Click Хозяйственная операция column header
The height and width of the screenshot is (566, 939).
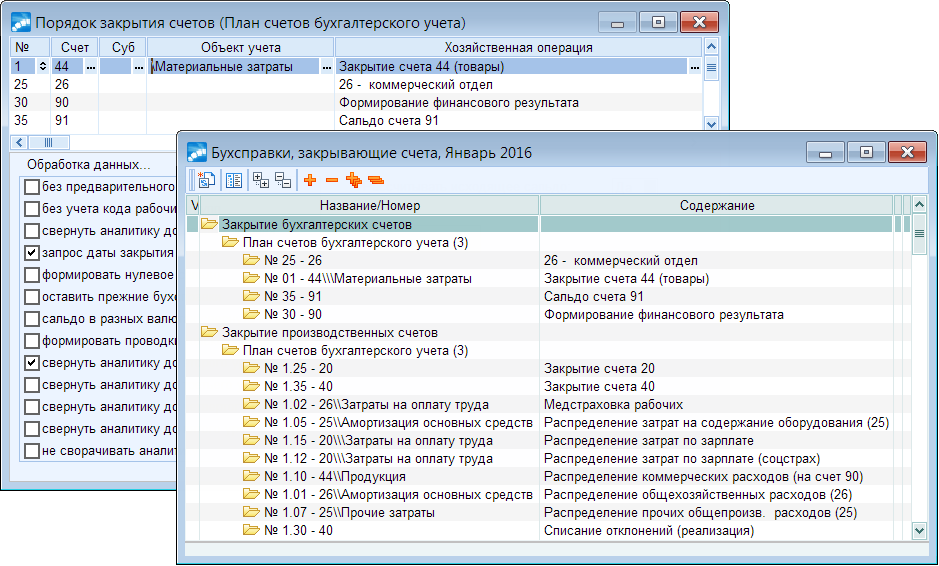pos(518,47)
